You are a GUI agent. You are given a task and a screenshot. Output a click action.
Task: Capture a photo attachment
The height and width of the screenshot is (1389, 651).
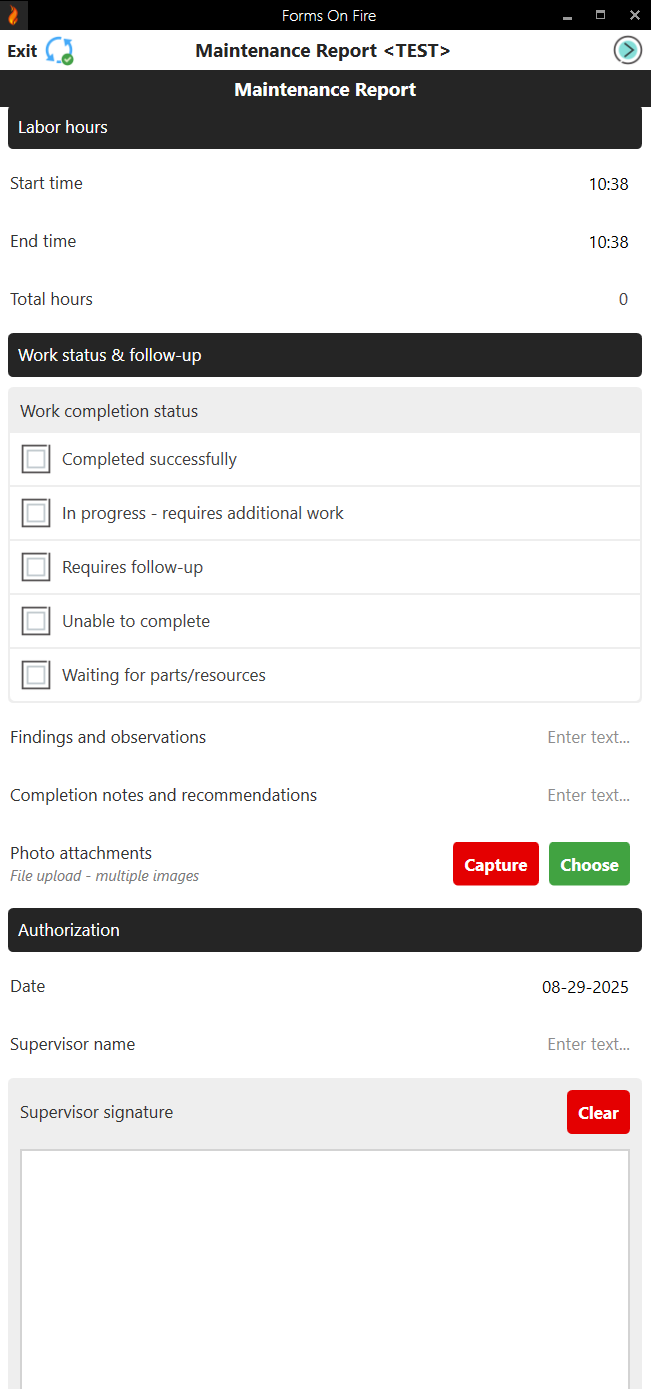click(x=495, y=863)
